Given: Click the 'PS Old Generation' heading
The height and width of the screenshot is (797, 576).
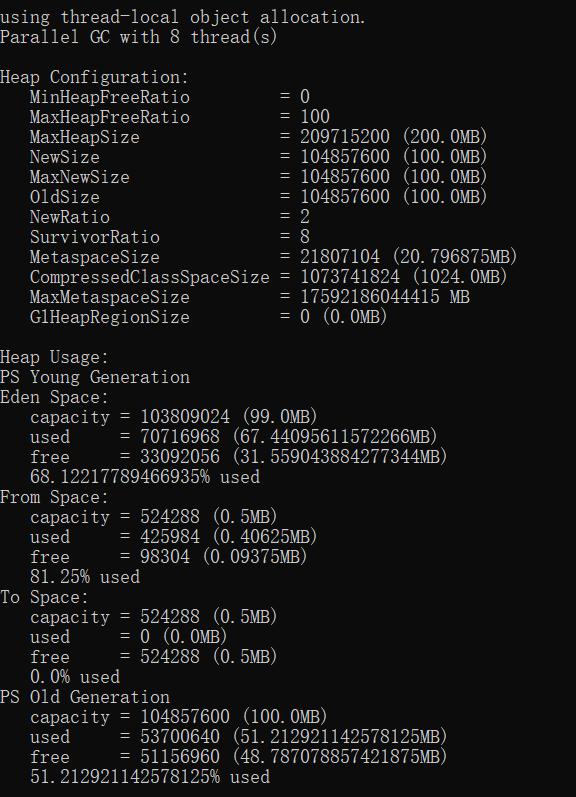Looking at the screenshot, I should click(84, 697).
